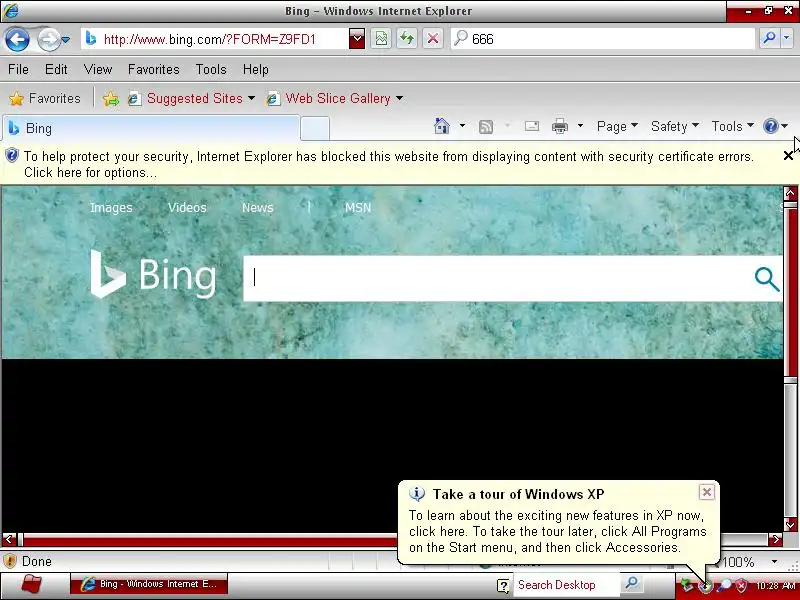Click the RSS feeds icon

point(486,127)
